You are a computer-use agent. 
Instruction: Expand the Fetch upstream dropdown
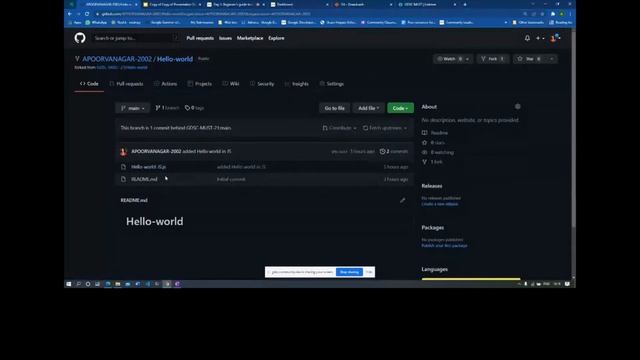coord(385,128)
